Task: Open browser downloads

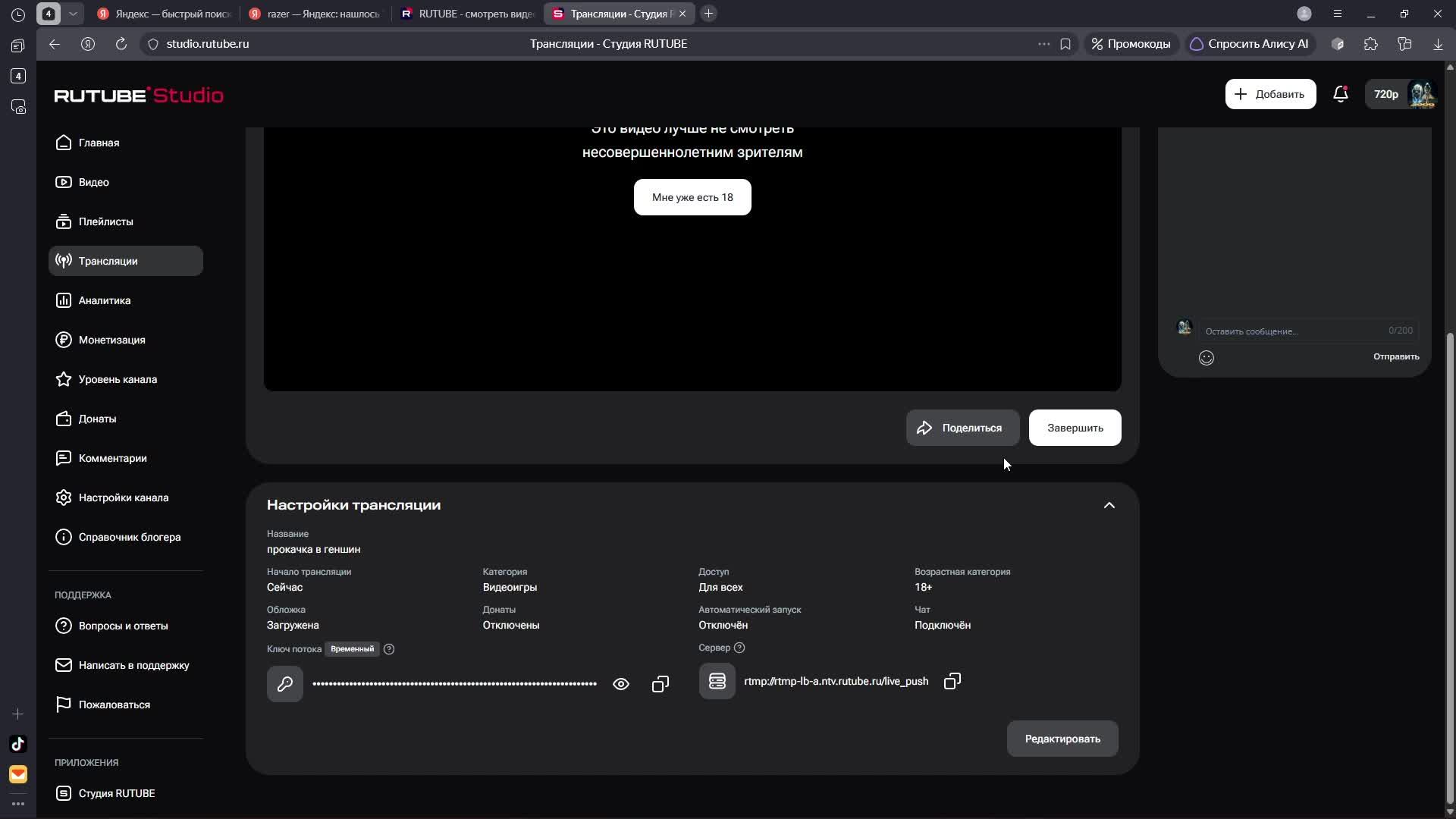Action: [1438, 44]
